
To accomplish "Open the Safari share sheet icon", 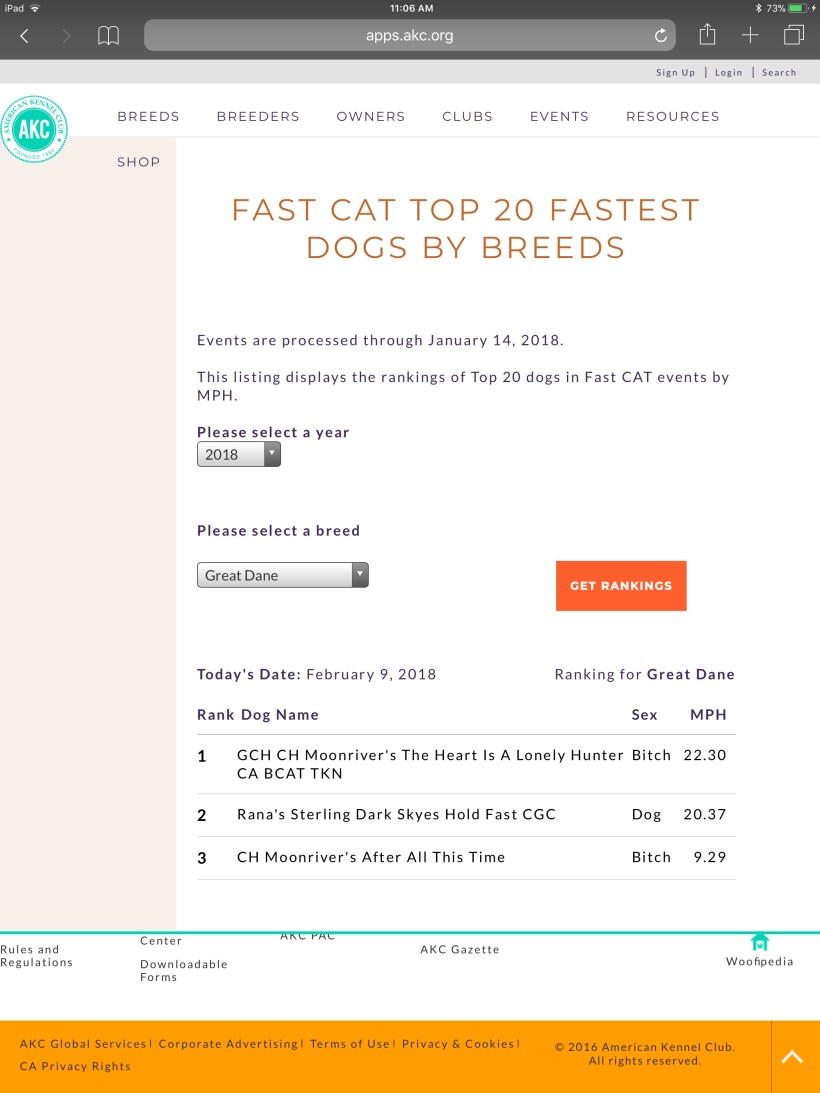I will [707, 35].
